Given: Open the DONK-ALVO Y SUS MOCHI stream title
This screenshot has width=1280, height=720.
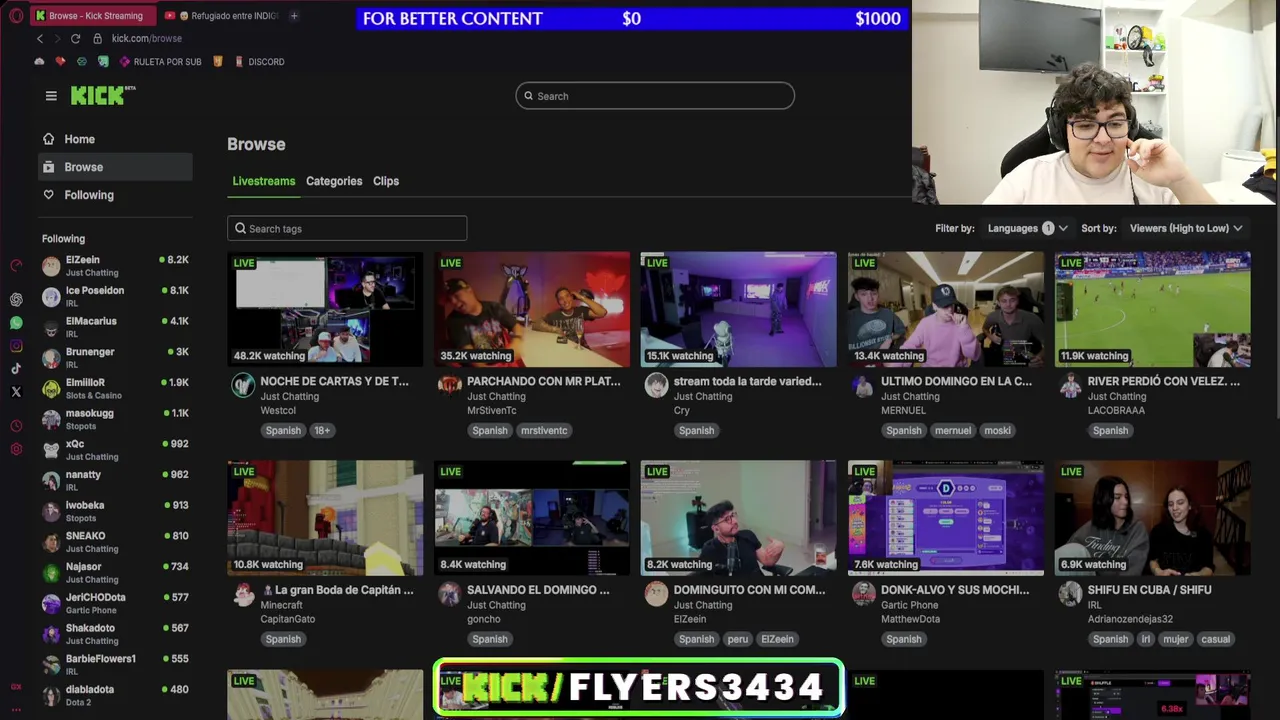Looking at the screenshot, I should point(955,590).
